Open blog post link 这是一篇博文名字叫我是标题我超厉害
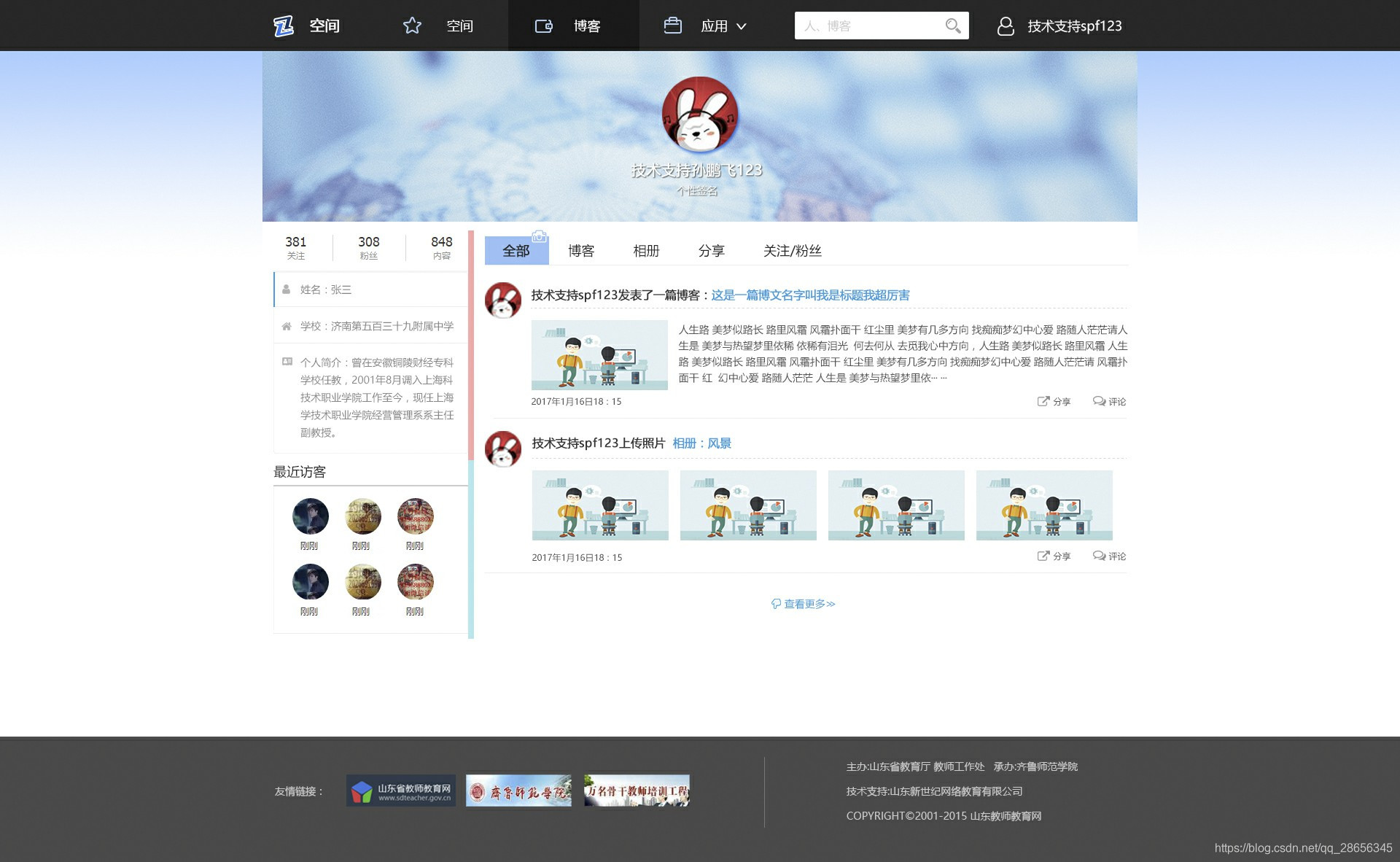 [x=810, y=295]
